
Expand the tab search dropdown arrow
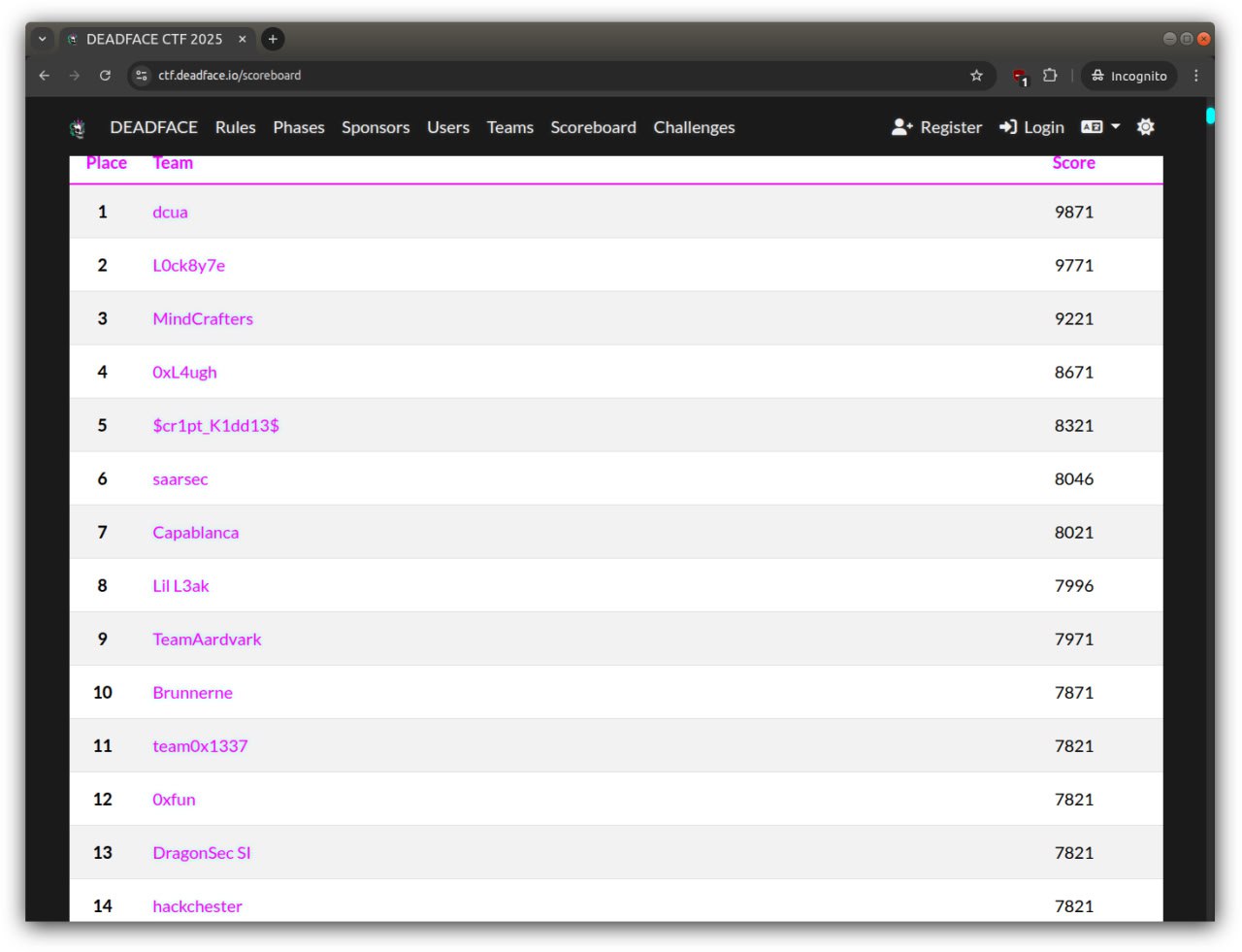[x=42, y=39]
